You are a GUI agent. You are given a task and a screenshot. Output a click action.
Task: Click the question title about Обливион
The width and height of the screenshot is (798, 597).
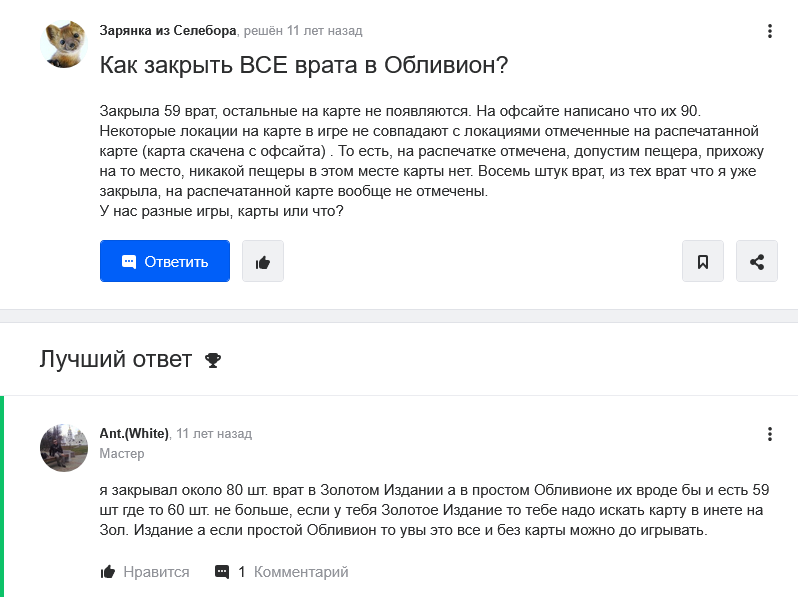[x=304, y=65]
